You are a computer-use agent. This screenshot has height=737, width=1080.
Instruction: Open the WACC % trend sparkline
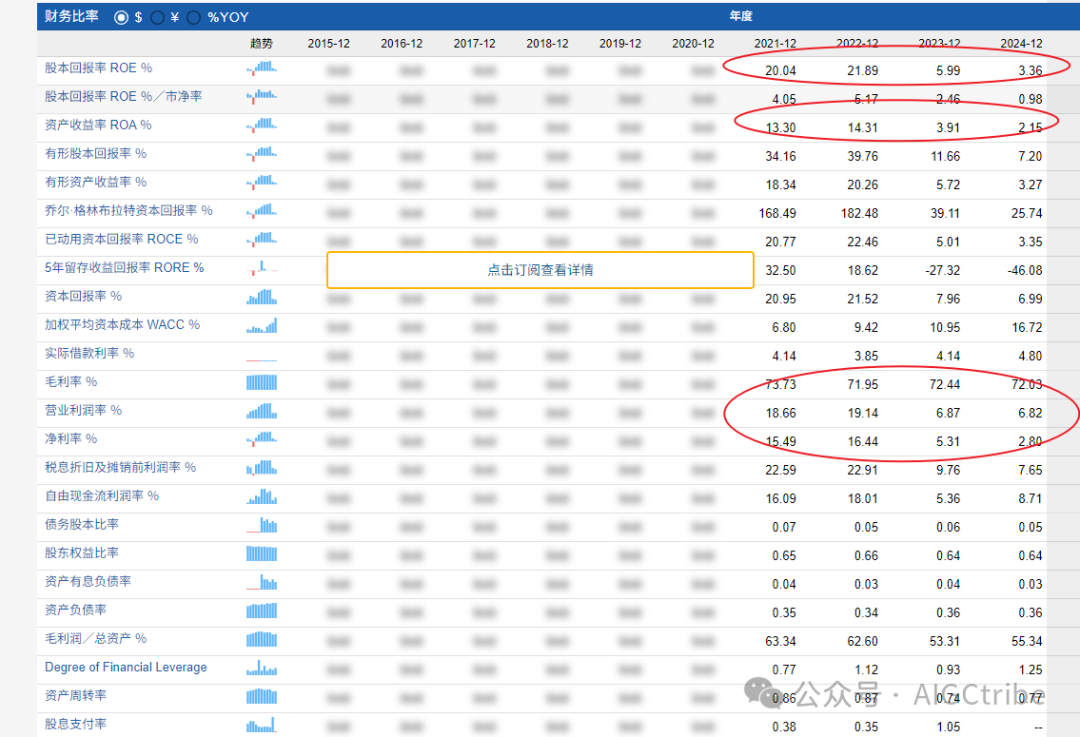[x=262, y=325]
